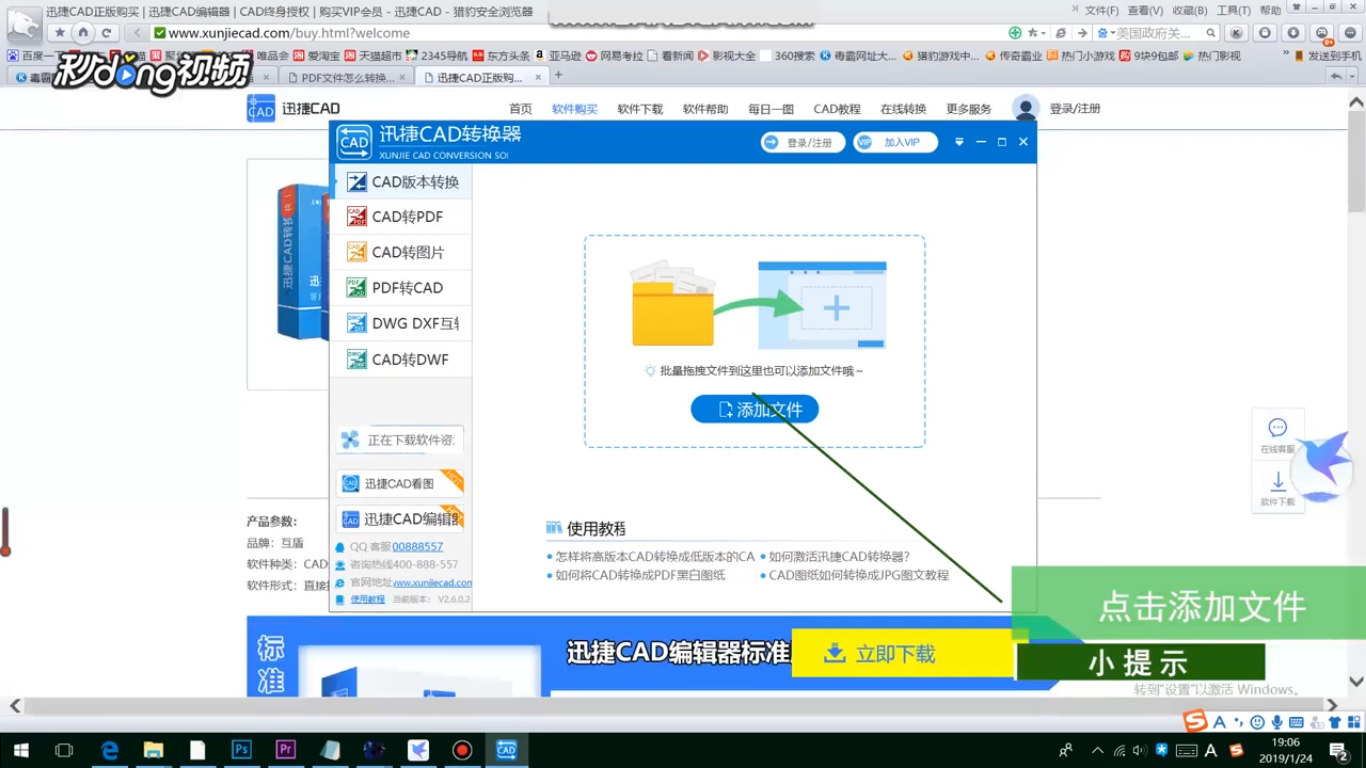Click the website user avatar icon

1025,109
